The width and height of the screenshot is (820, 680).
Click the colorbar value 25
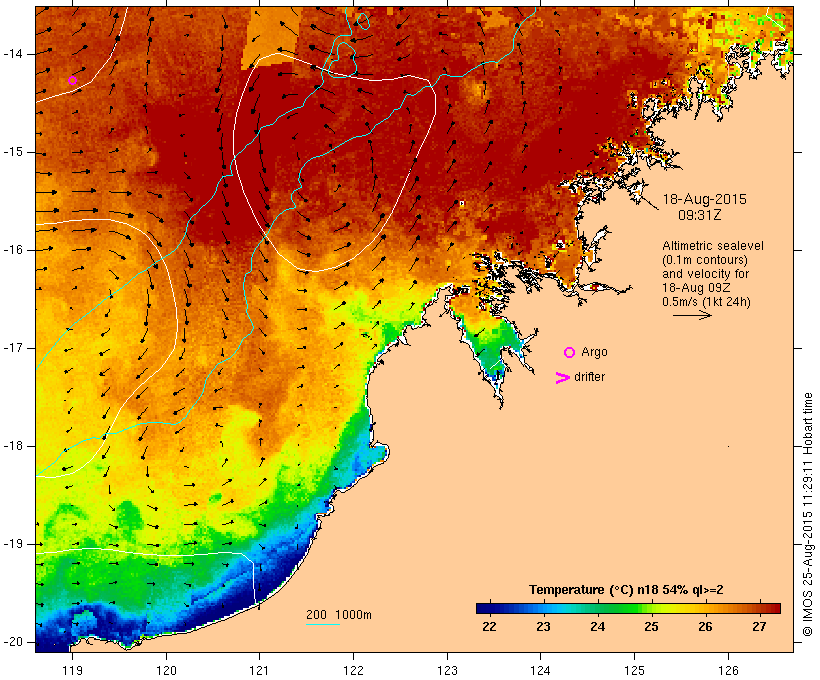click(x=651, y=627)
